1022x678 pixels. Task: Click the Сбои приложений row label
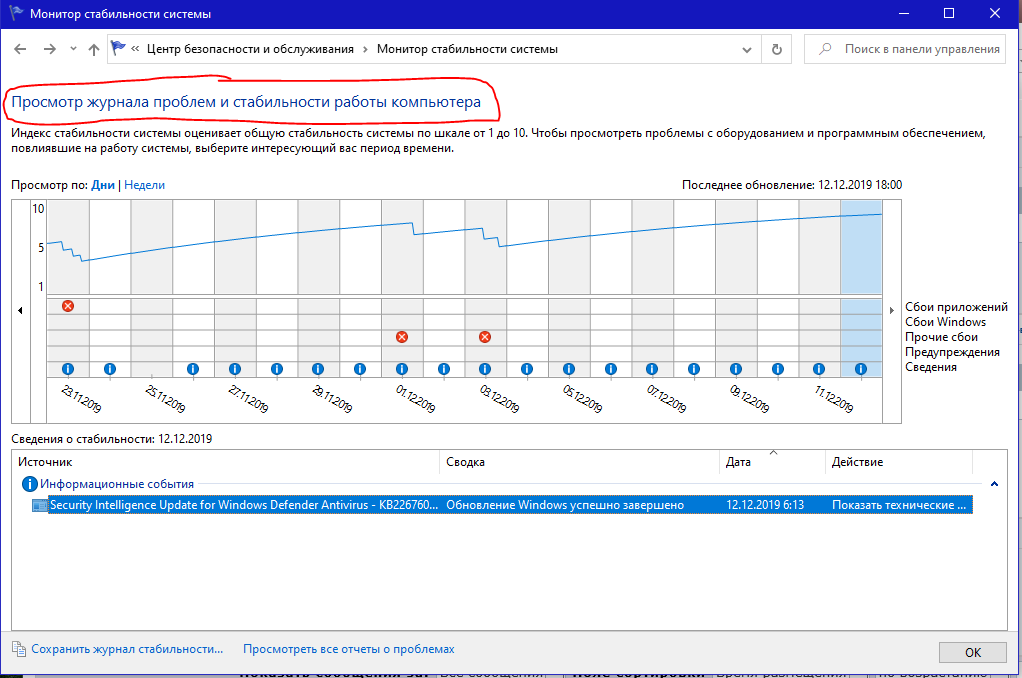pyautogui.click(x=956, y=307)
